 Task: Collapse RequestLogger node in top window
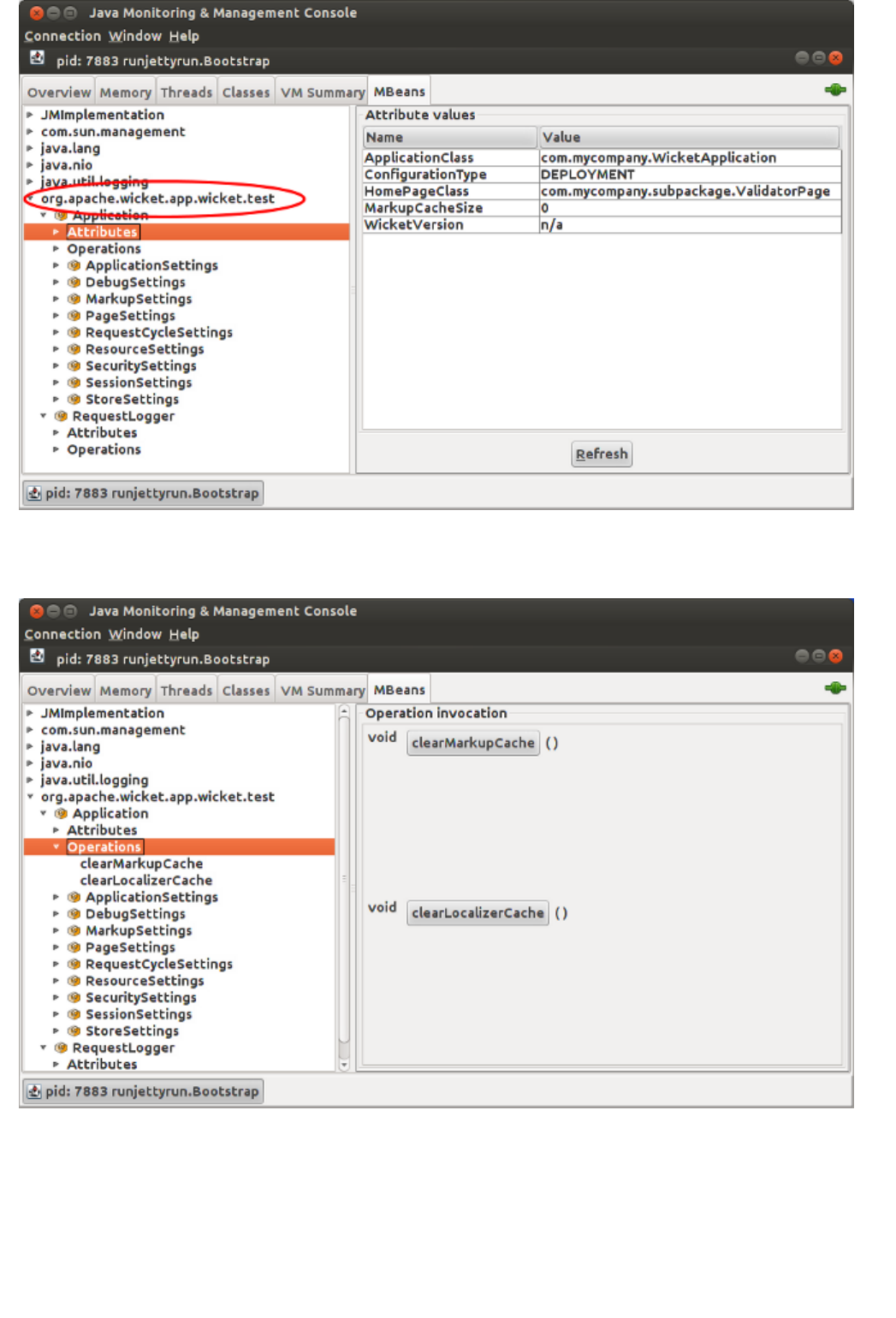[44, 416]
